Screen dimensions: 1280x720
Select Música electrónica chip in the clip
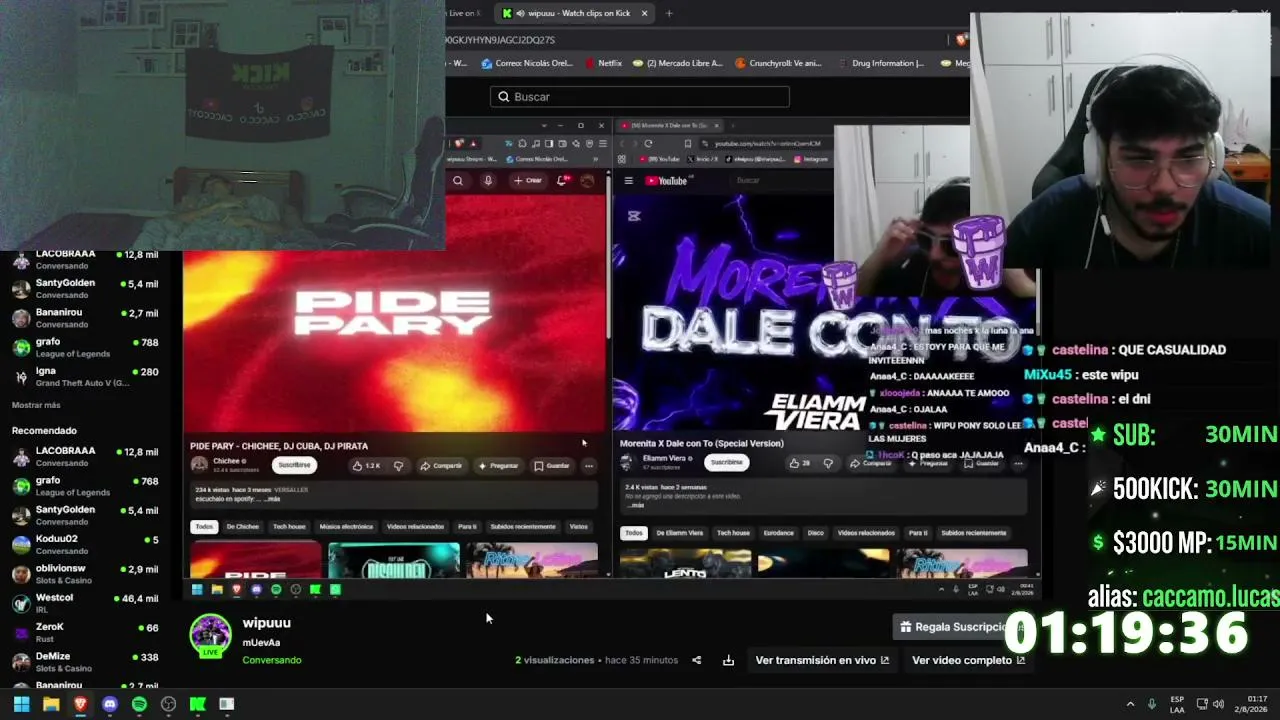pos(346,527)
